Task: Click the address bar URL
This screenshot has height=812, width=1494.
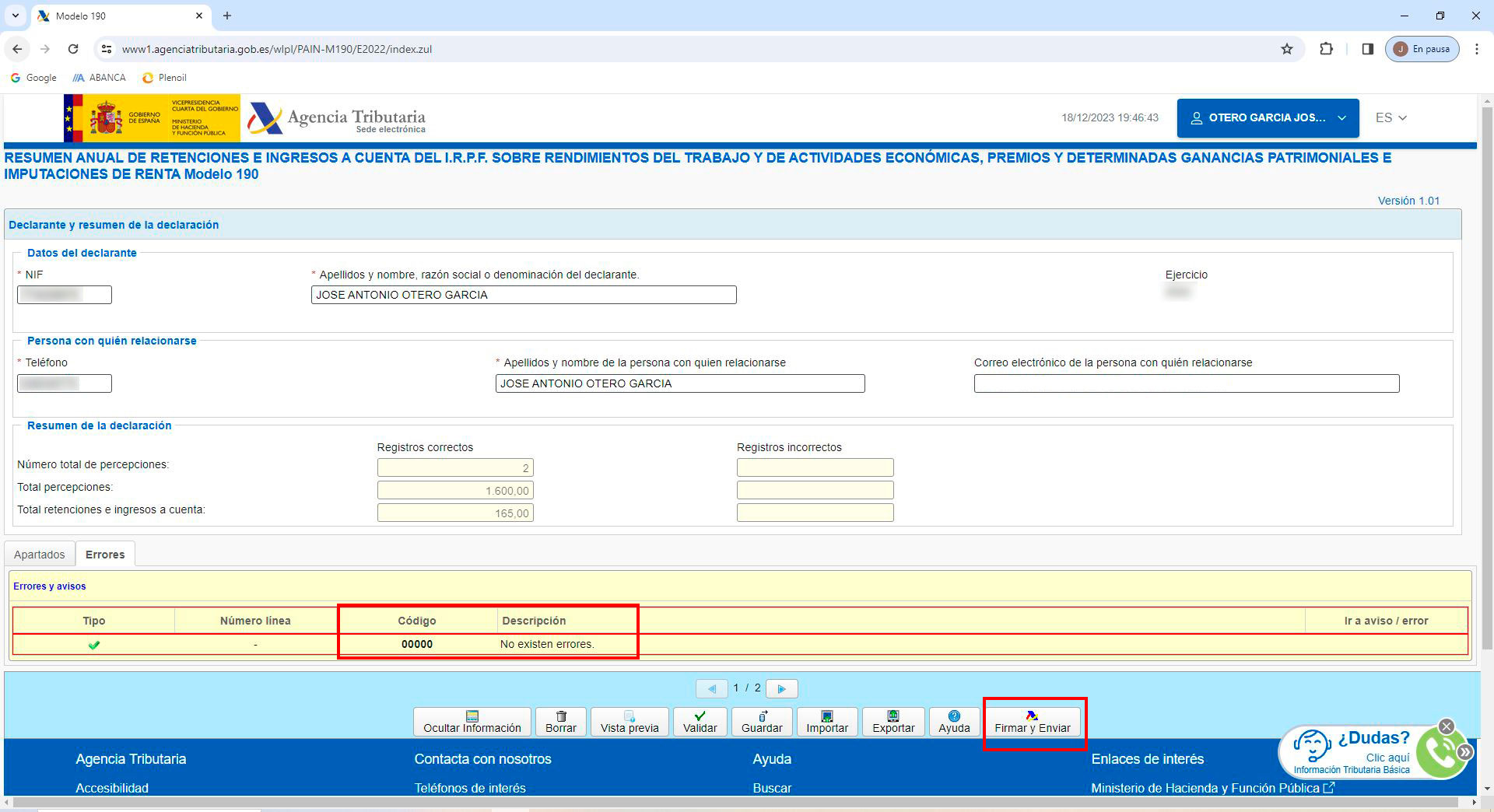Action: [x=277, y=49]
